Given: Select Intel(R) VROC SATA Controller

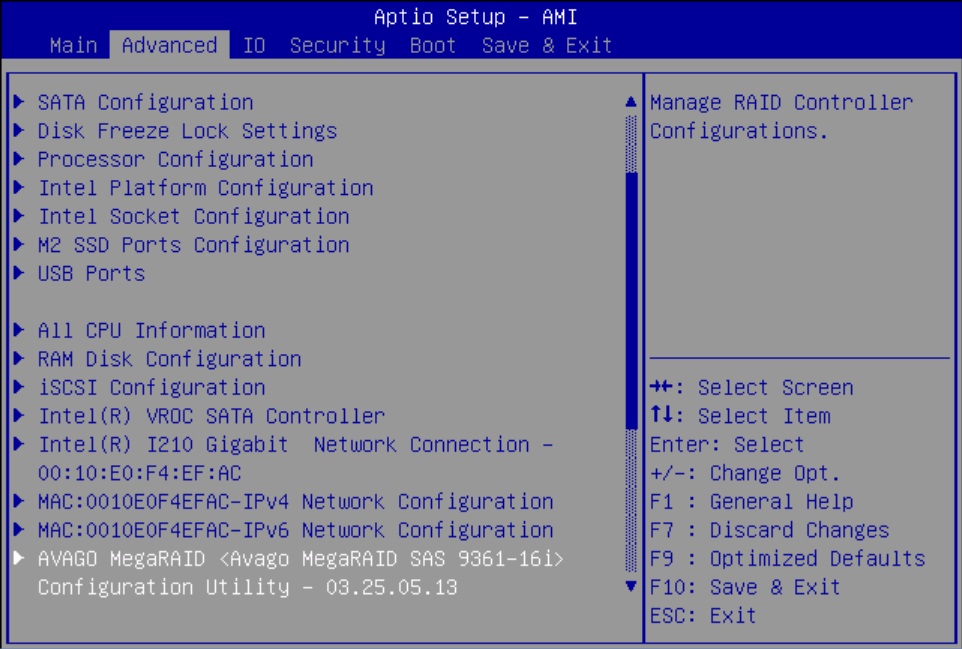Looking at the screenshot, I should point(211,416).
